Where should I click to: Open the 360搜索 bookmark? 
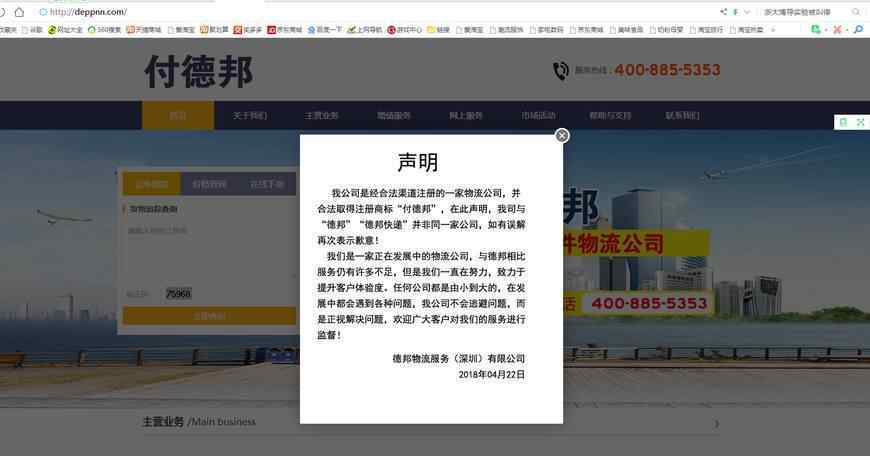click(104, 29)
